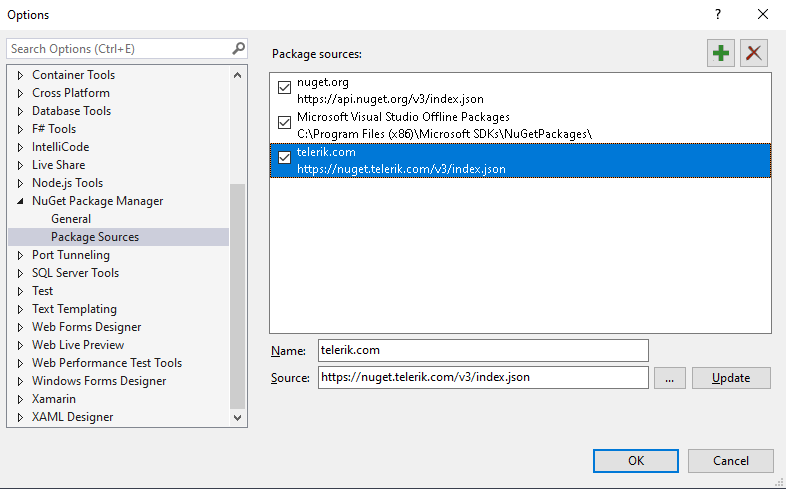
Task: Disable the telerik.com package source checkbox
Action: coord(285,158)
